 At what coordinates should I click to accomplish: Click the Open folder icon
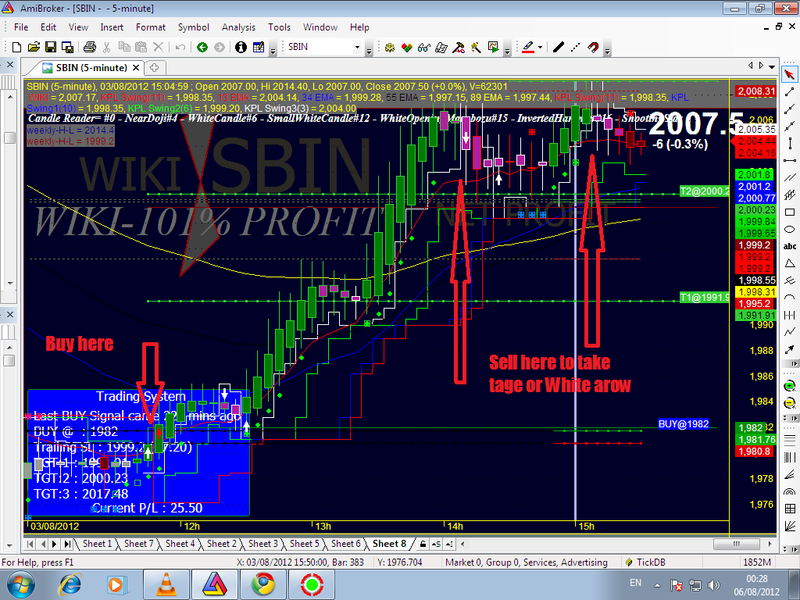34,47
